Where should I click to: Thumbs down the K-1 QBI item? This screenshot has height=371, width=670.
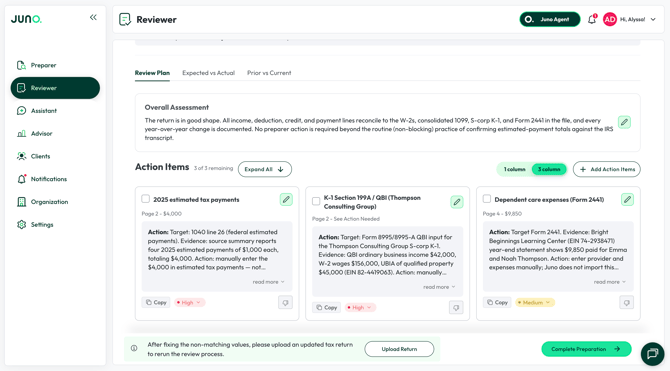(456, 308)
